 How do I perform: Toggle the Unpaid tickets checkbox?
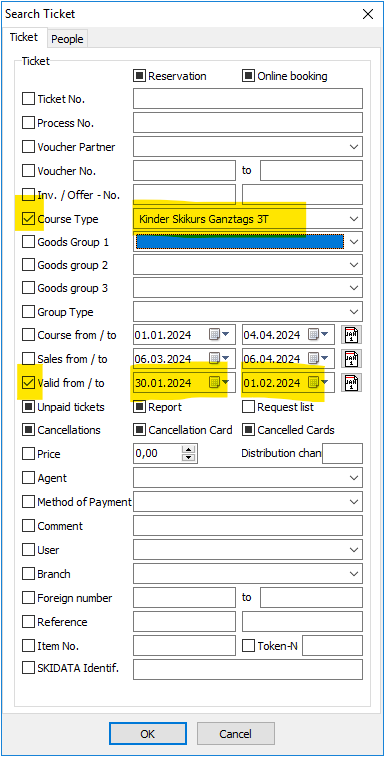pyautogui.click(x=29, y=407)
